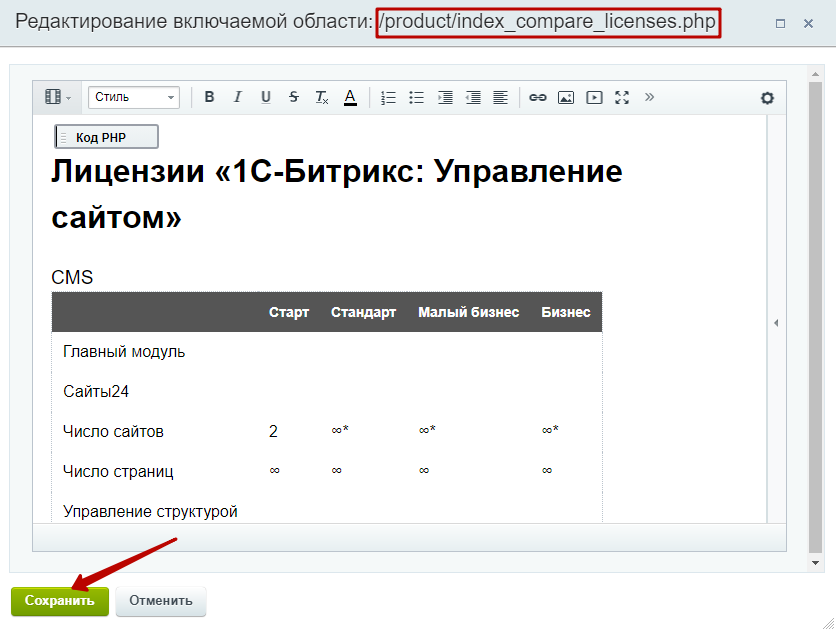836x630 pixels.
Task: Select the Код PHP block
Action: point(106,137)
